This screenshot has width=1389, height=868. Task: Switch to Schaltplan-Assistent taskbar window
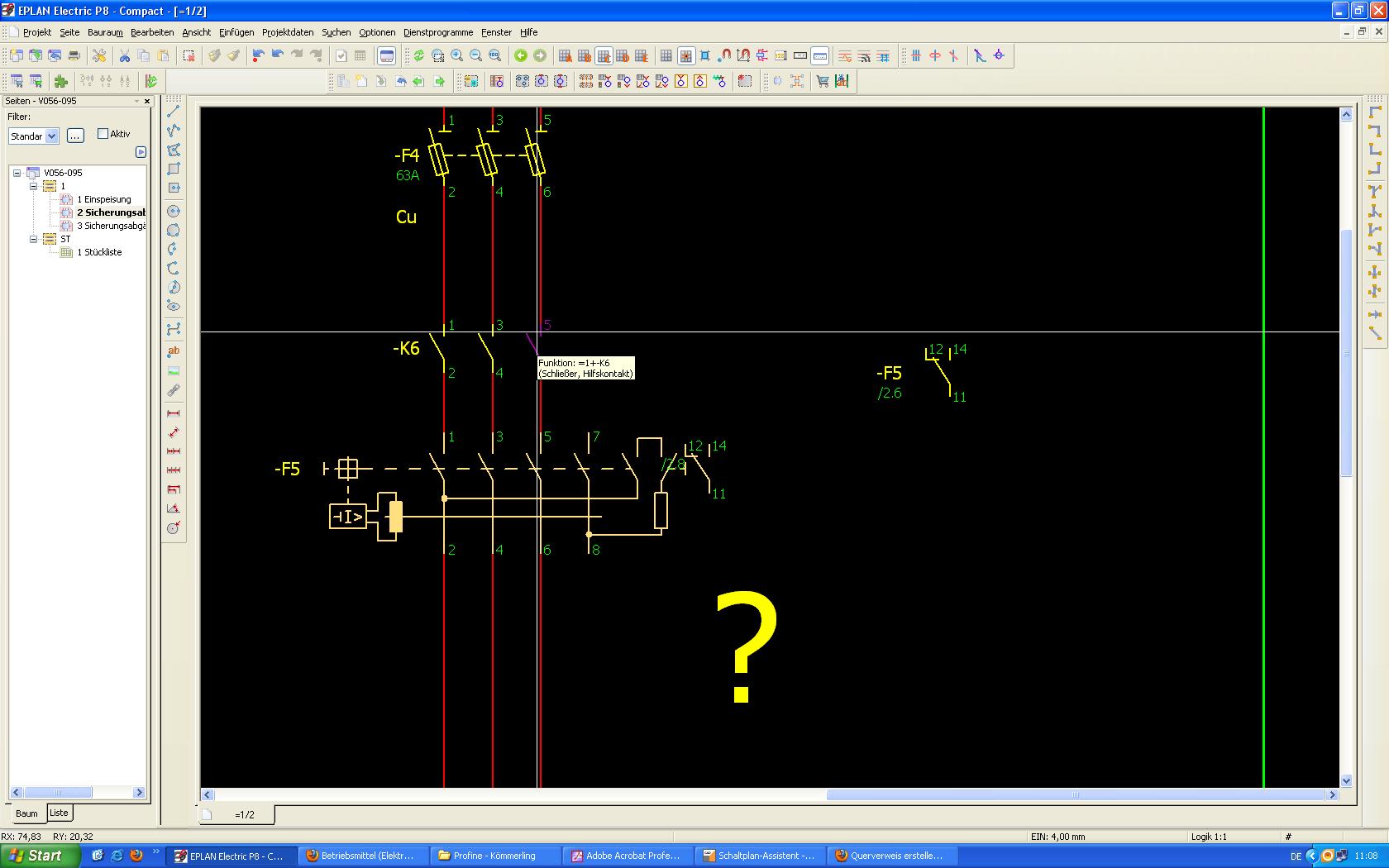(x=760, y=856)
